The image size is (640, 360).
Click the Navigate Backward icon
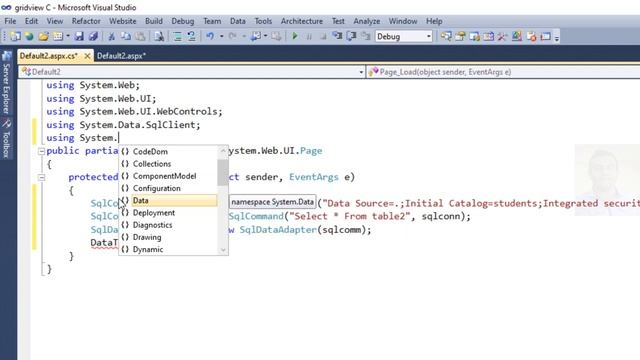pos(256,36)
